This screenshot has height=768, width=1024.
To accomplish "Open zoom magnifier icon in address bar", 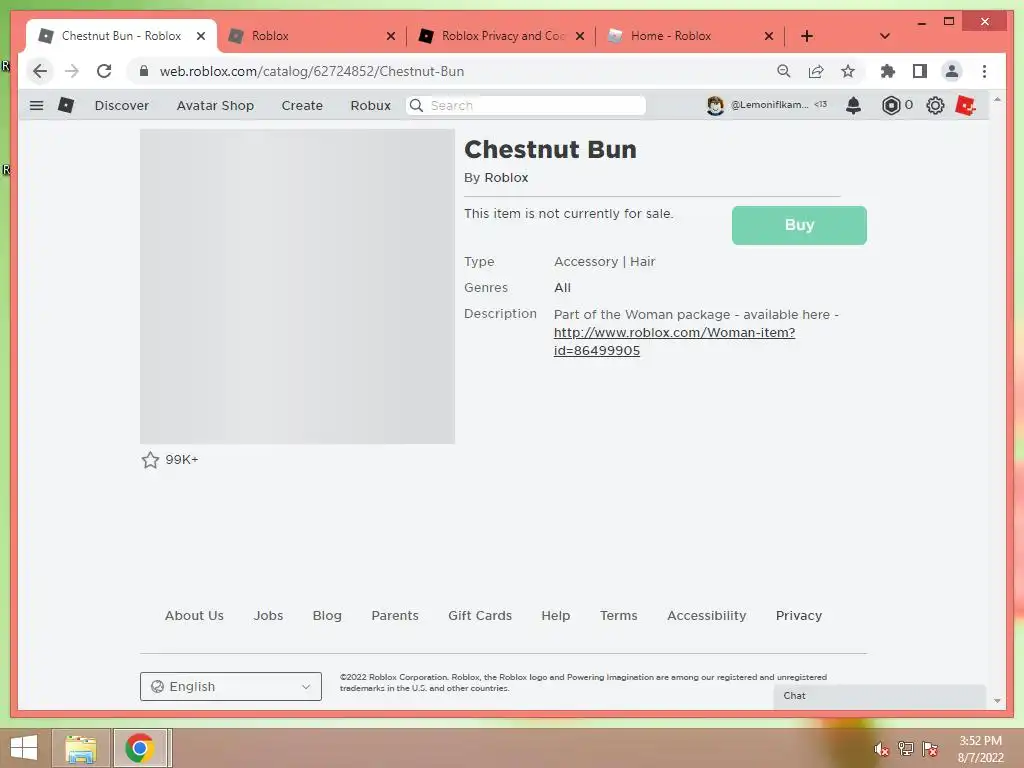I will 784,71.
